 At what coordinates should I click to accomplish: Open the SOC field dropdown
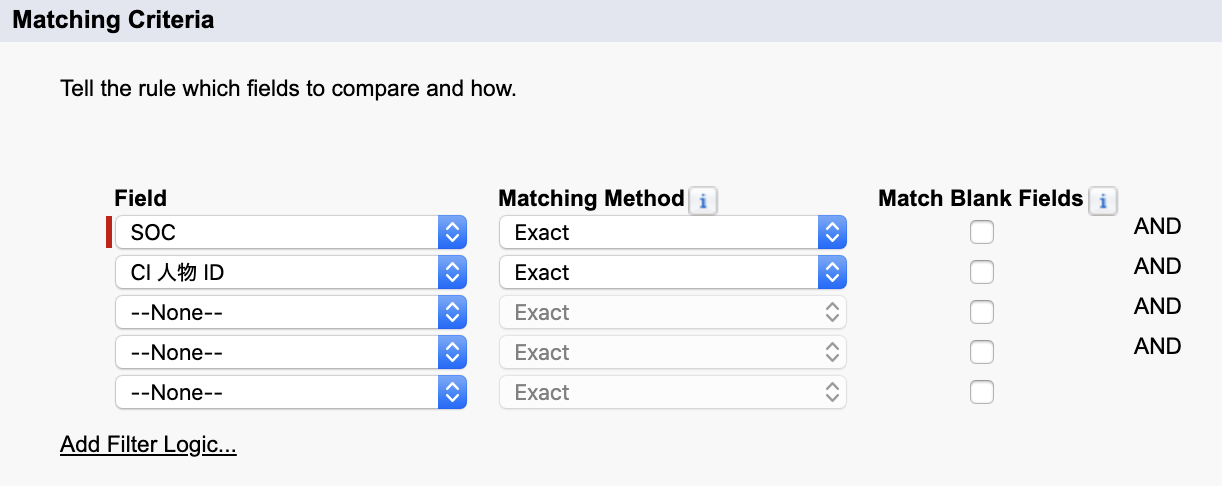coord(291,233)
